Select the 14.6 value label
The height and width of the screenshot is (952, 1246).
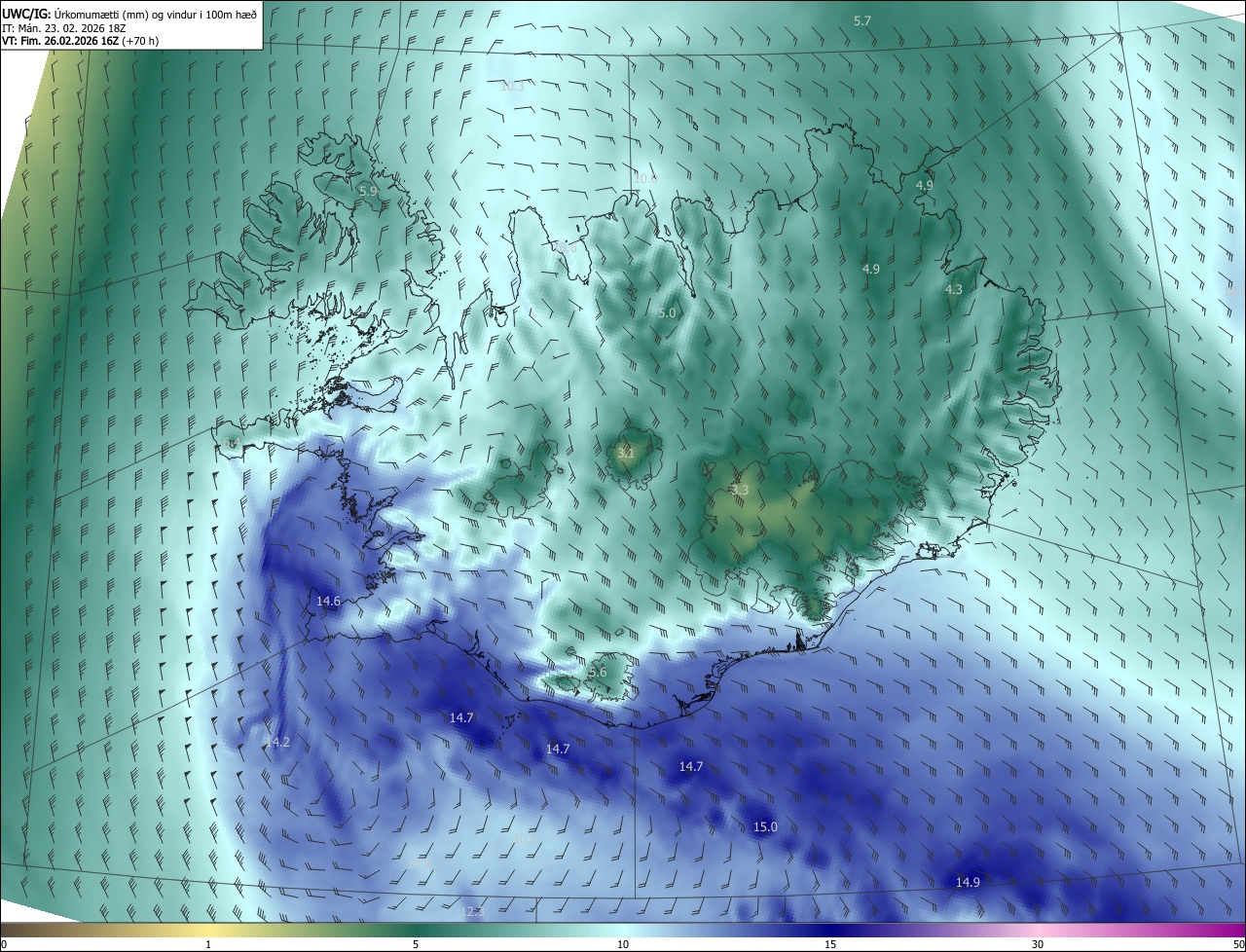pos(329,601)
